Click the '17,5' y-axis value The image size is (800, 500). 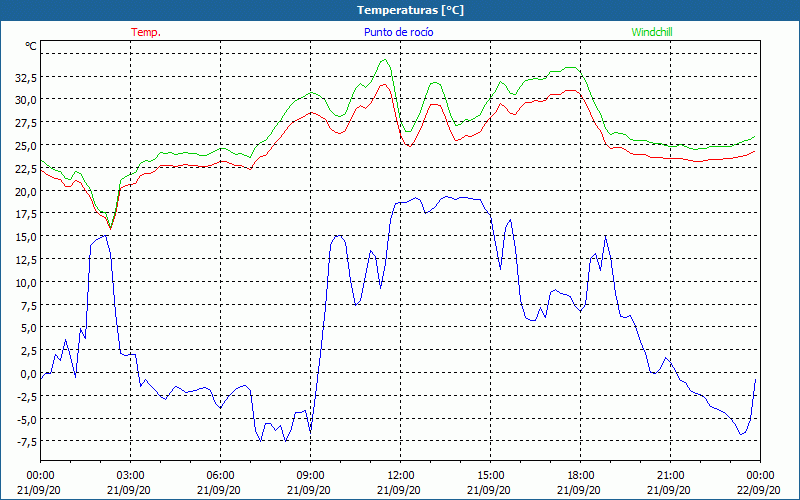[x=26, y=214]
